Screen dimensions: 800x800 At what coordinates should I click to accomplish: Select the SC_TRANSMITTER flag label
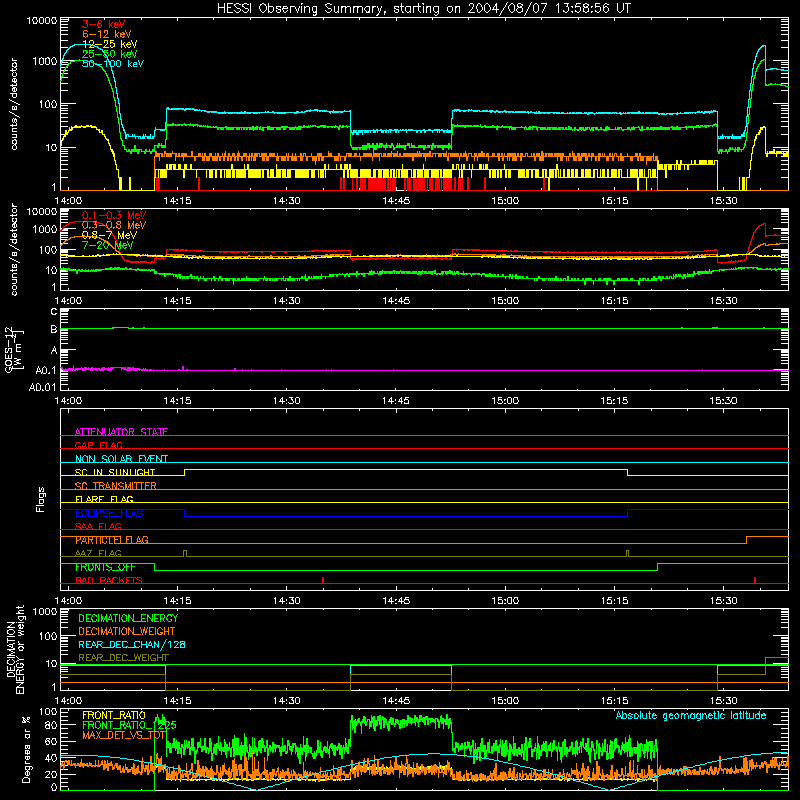(x=116, y=486)
